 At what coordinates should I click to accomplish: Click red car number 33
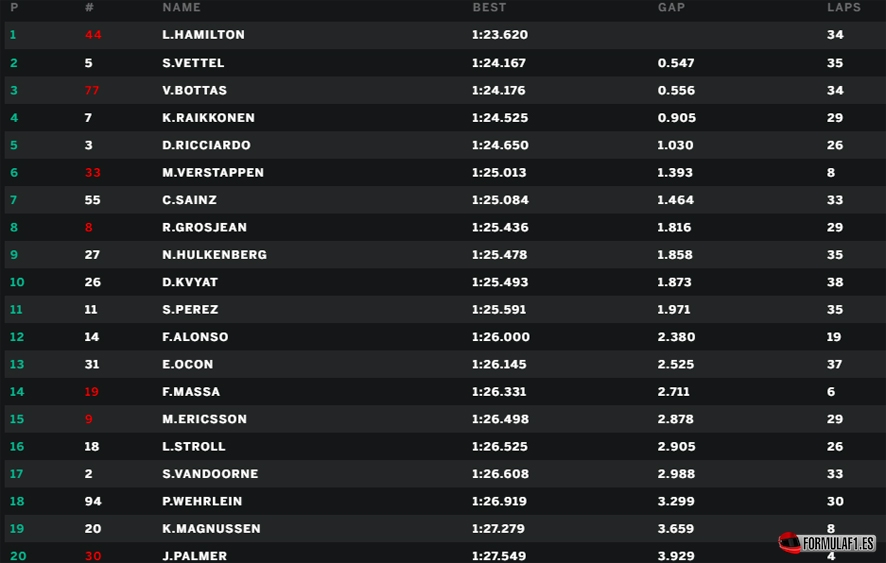point(93,172)
